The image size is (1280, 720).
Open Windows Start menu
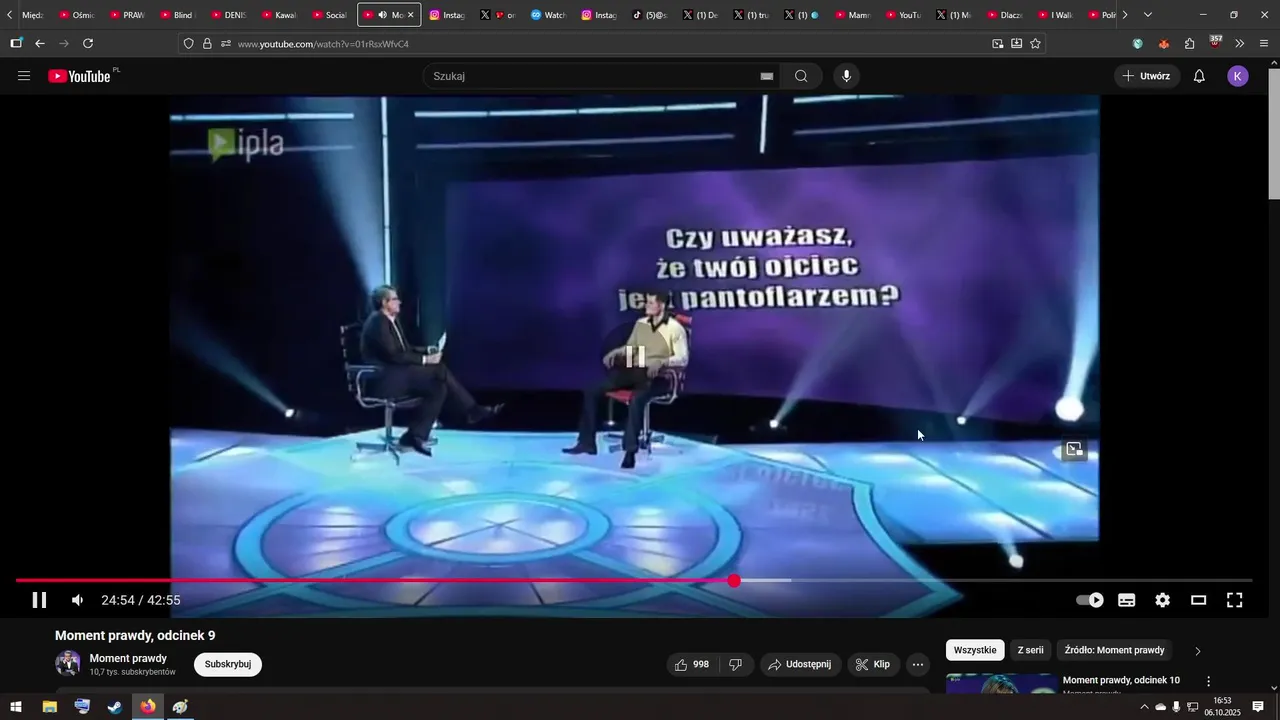[16, 706]
